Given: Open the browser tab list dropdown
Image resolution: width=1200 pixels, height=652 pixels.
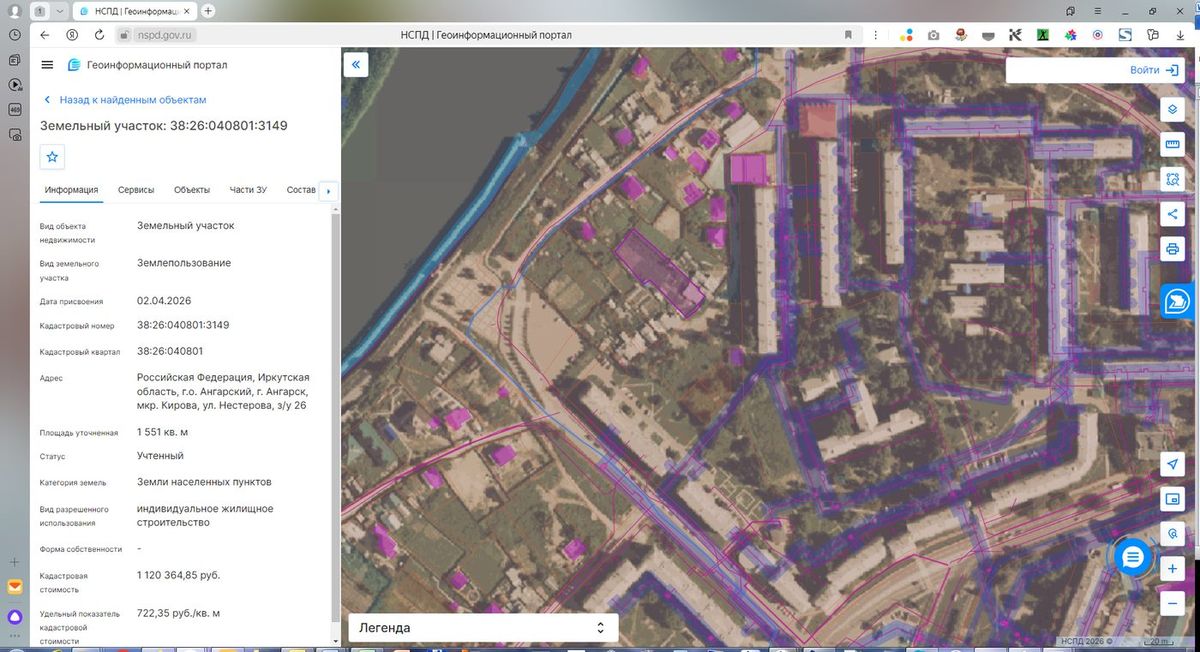Looking at the screenshot, I should (x=61, y=11).
